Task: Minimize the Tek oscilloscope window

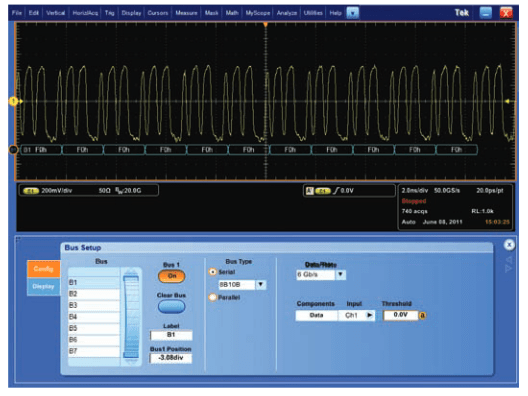Action: pyautogui.click(x=486, y=13)
